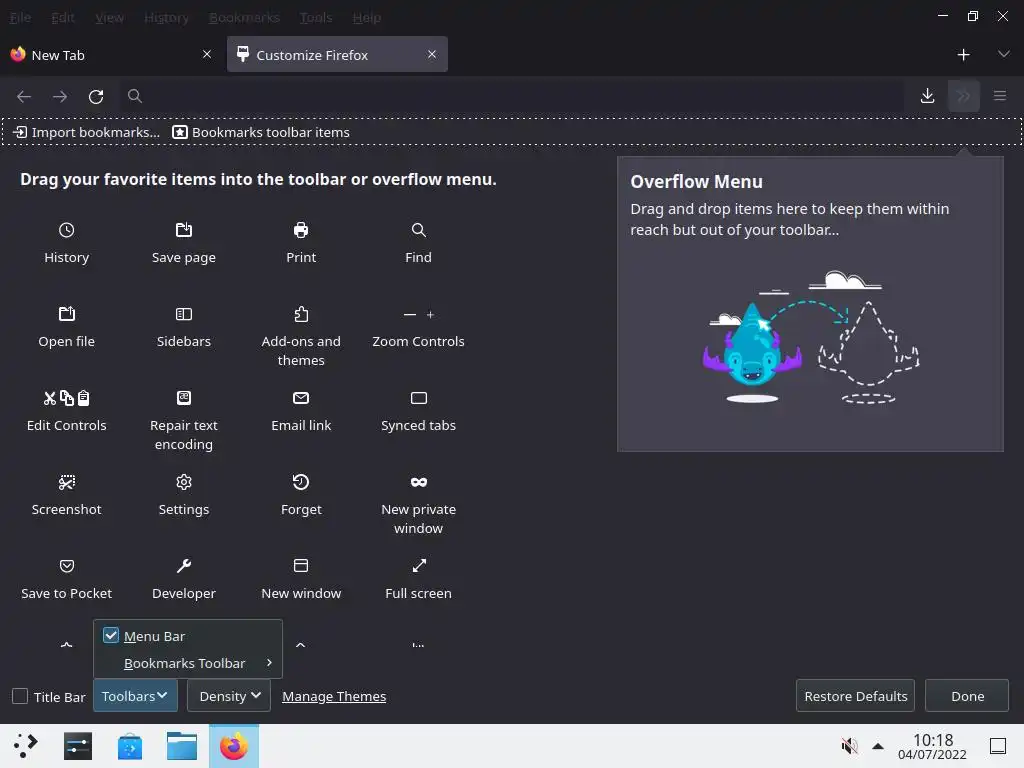Screen dimensions: 1024x768
Task: Select the Sidebars item icon
Action: (184, 314)
